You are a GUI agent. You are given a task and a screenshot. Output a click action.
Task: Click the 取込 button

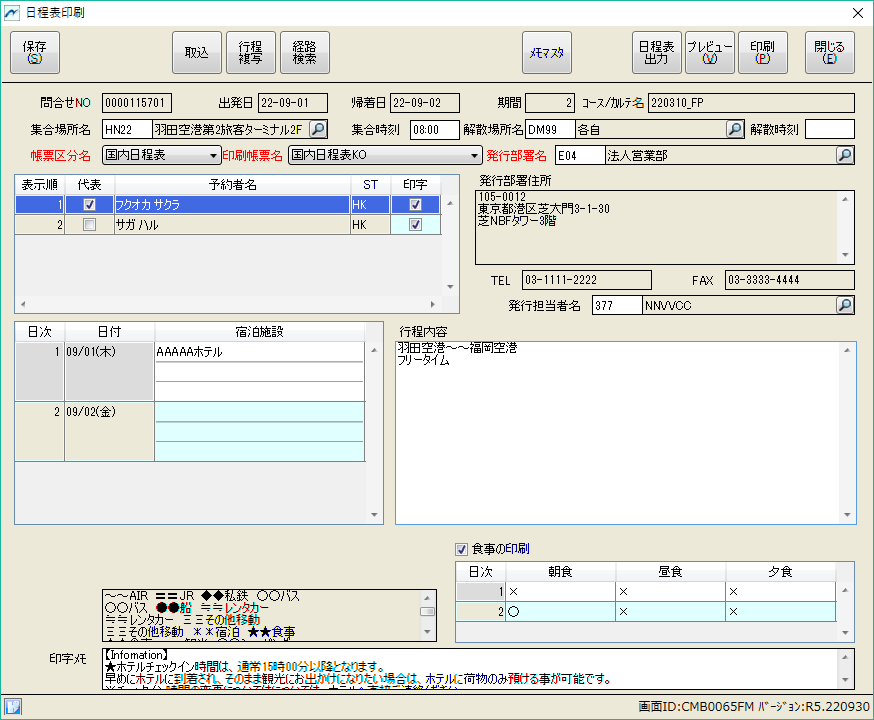pos(197,52)
